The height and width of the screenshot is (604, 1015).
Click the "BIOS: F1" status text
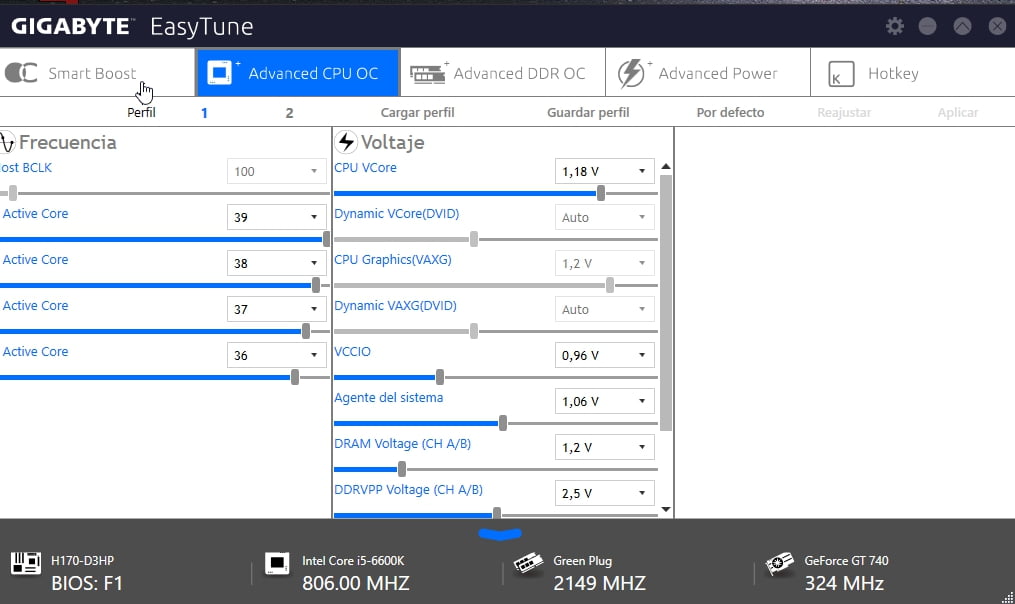click(x=87, y=583)
